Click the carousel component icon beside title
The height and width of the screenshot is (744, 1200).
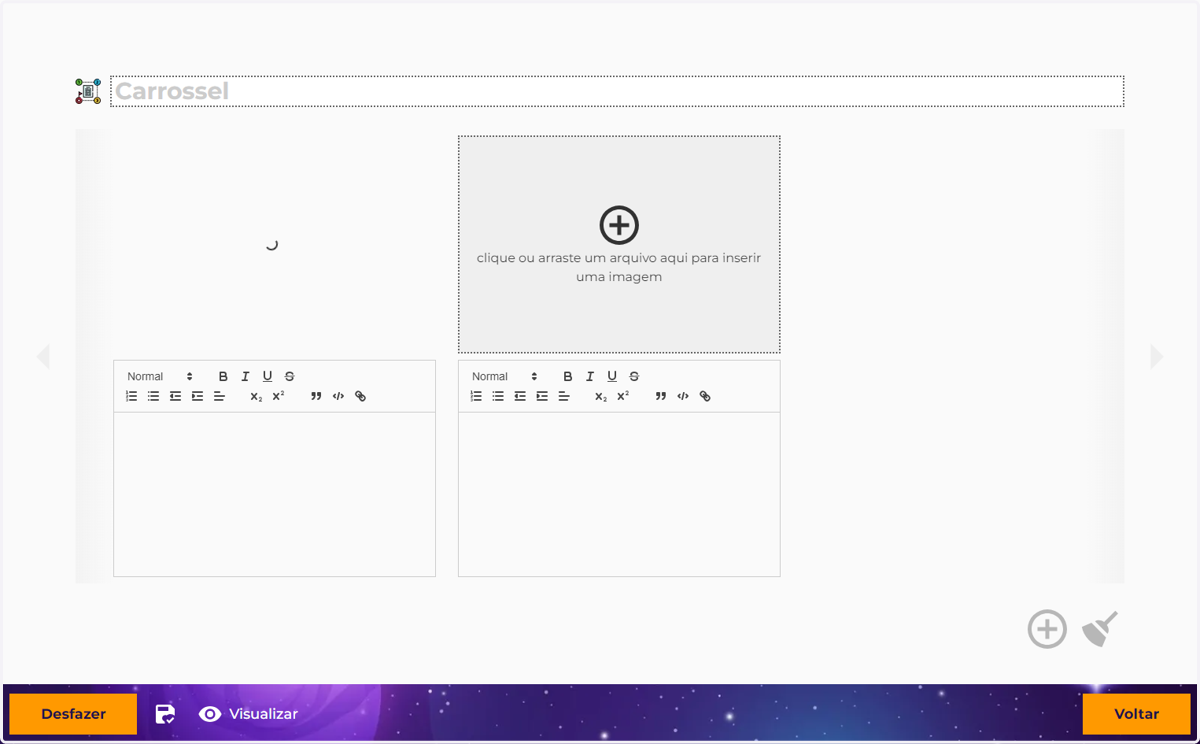click(x=88, y=91)
